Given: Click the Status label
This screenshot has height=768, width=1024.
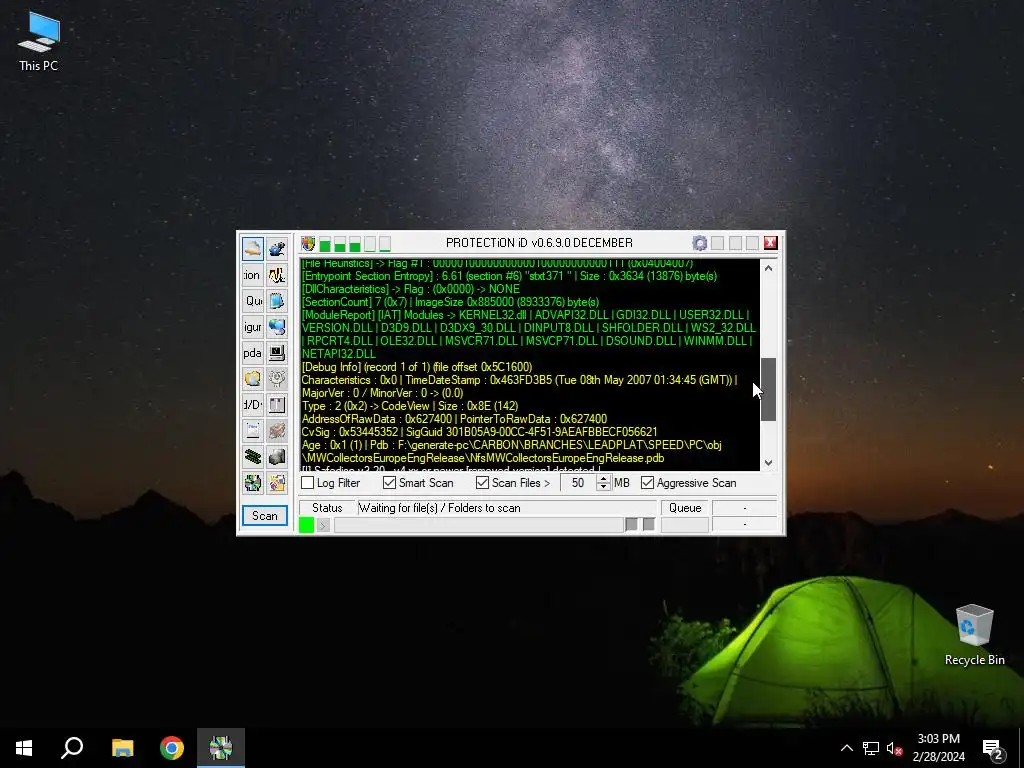Looking at the screenshot, I should point(327,508).
